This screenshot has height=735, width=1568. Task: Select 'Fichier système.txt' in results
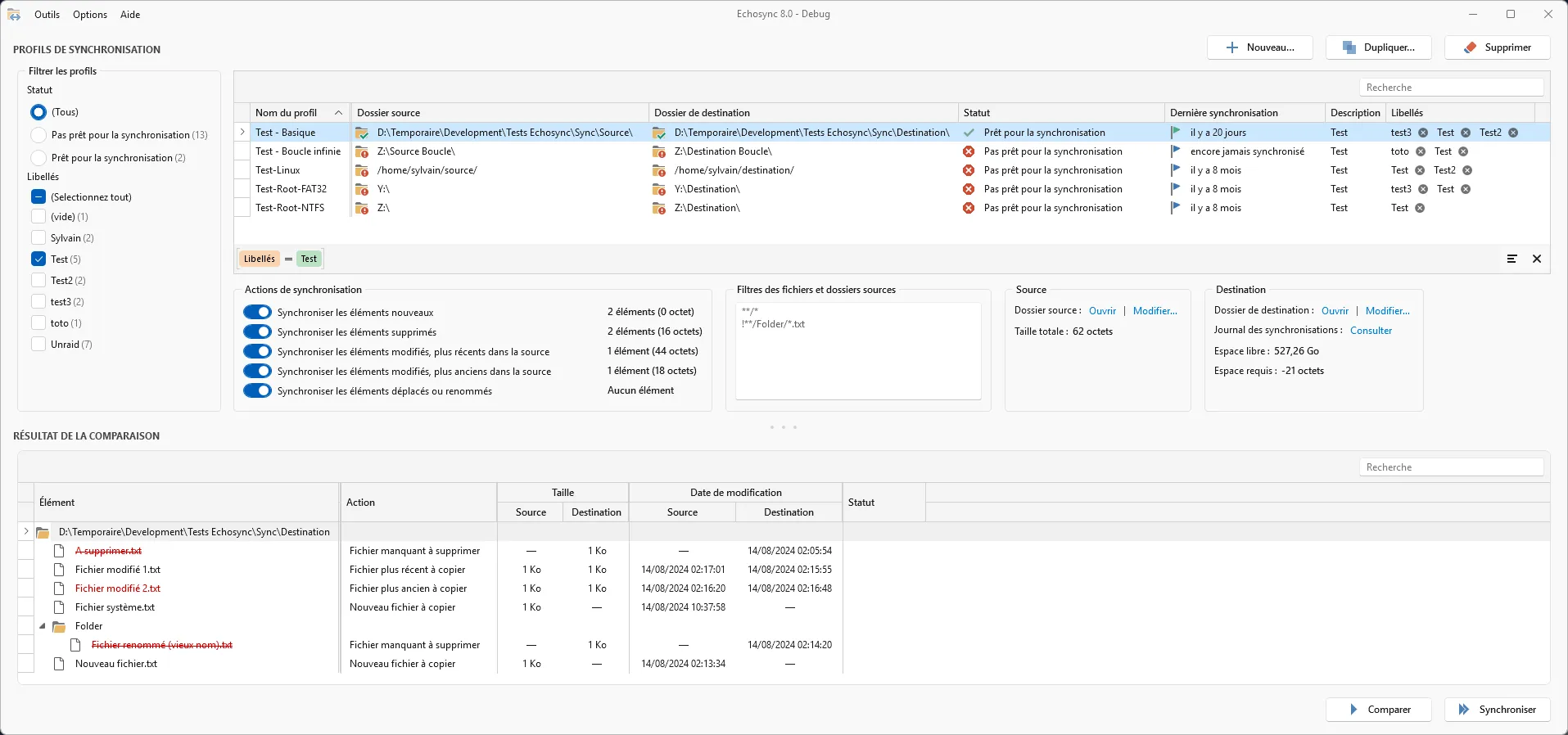coord(115,607)
